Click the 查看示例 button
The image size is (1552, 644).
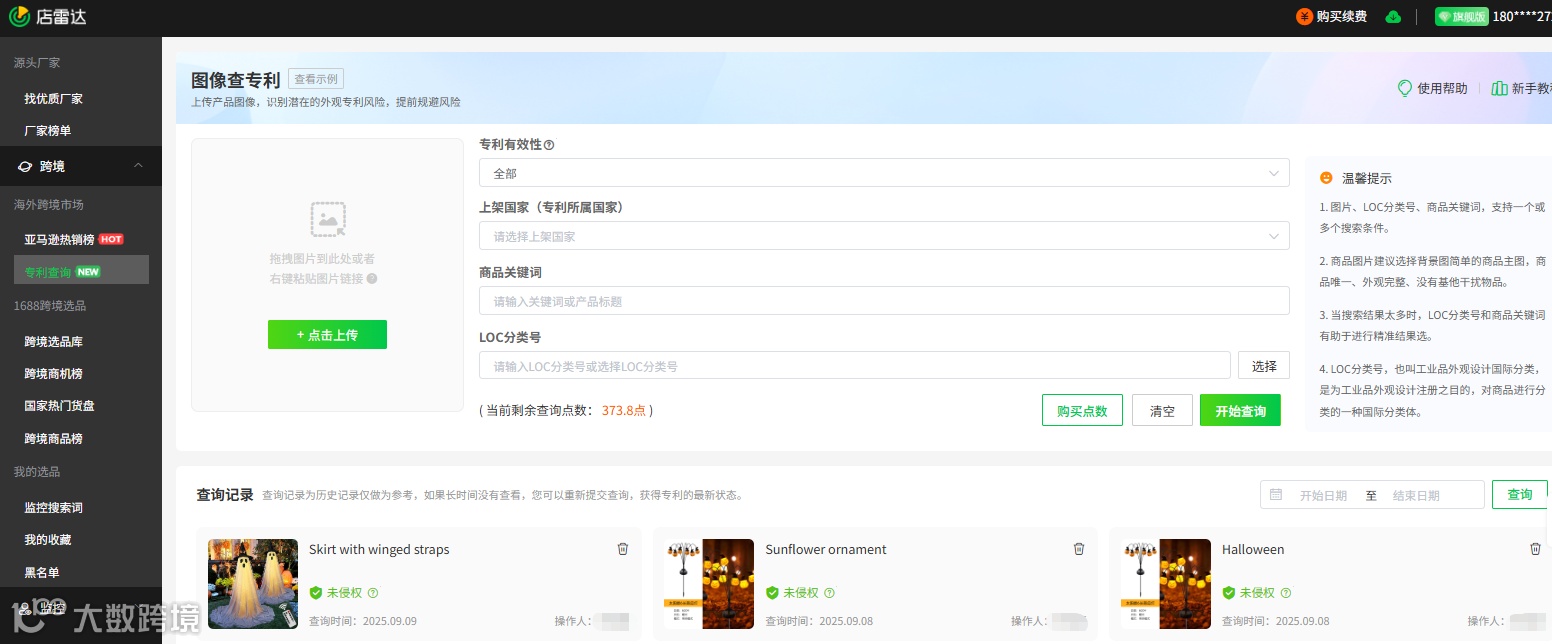316,79
